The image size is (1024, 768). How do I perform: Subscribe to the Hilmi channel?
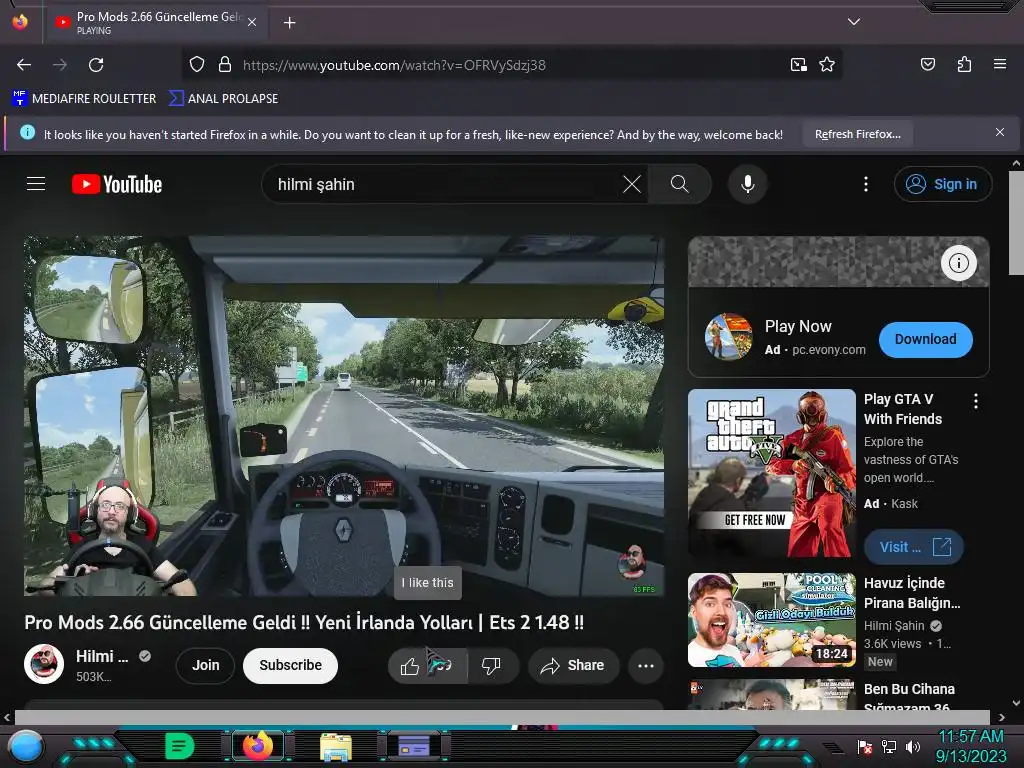(x=291, y=665)
